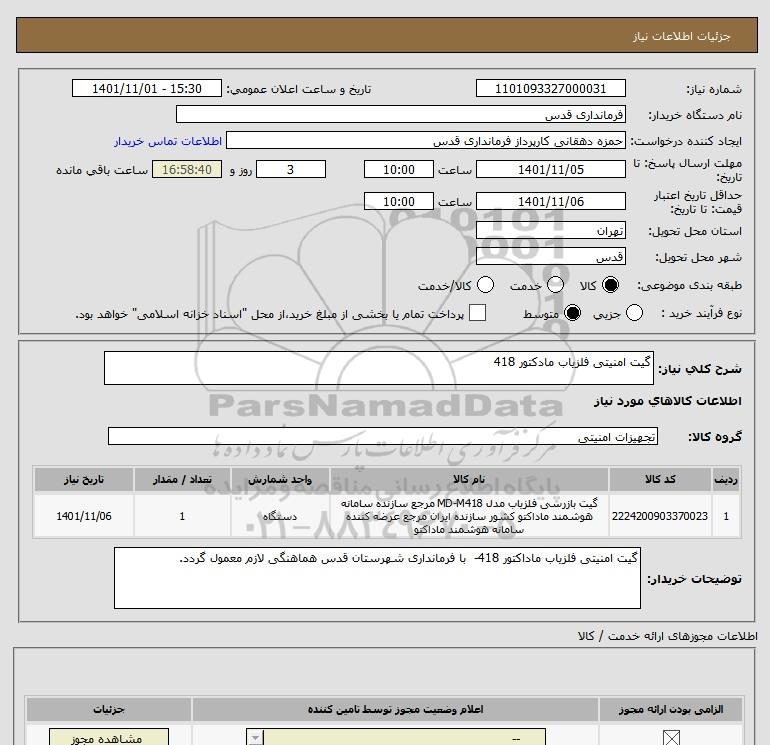Click the استان محل تحویل field تهران
The width and height of the screenshot is (770, 745).
tap(550, 231)
